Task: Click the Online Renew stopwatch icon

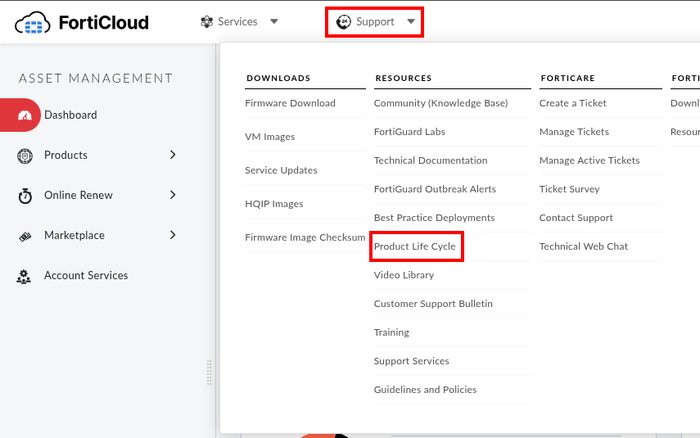Action: coord(25,196)
